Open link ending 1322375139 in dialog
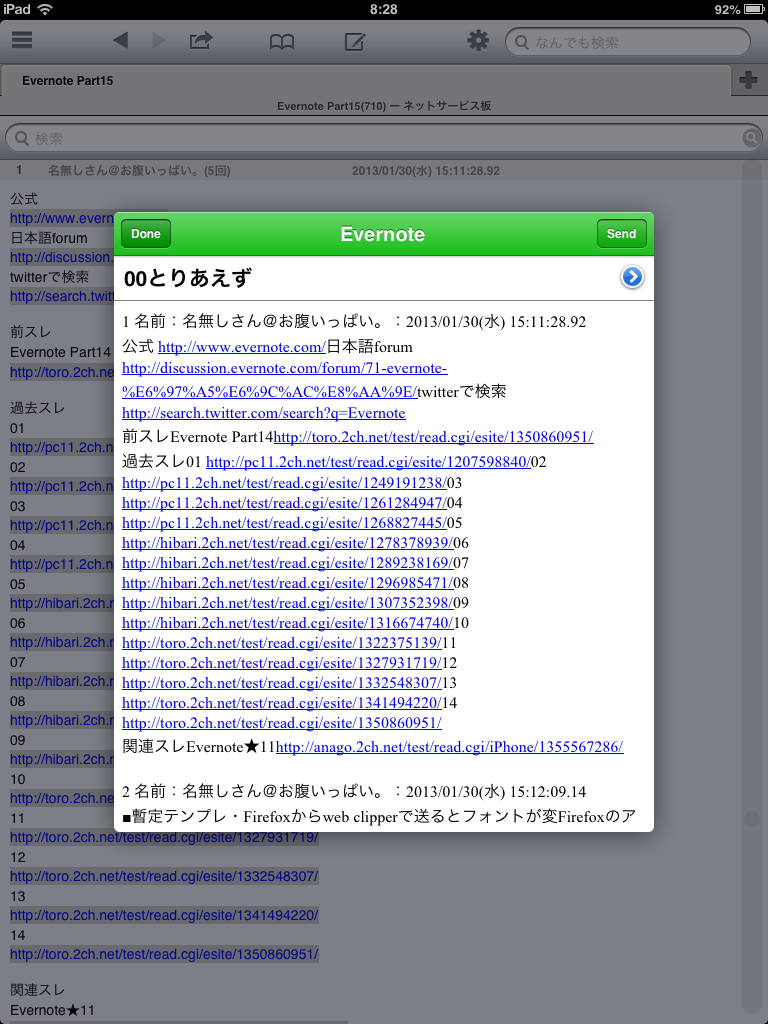This screenshot has height=1024, width=768. [282, 643]
